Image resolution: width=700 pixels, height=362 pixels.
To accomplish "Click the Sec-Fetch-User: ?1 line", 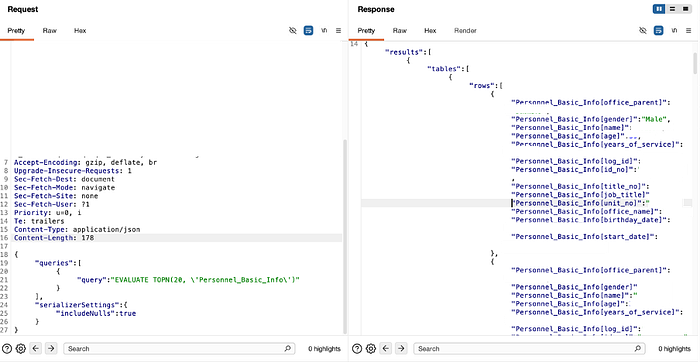I will pyautogui.click(x=52, y=204).
